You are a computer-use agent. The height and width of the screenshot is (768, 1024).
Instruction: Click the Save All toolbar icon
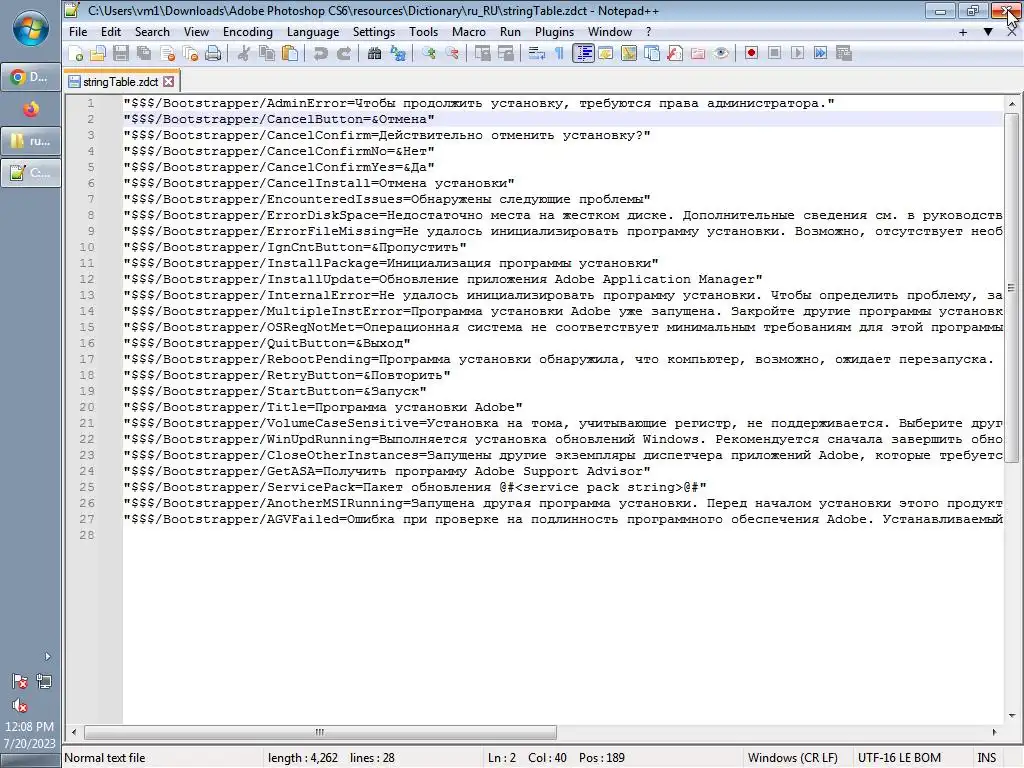click(144, 54)
